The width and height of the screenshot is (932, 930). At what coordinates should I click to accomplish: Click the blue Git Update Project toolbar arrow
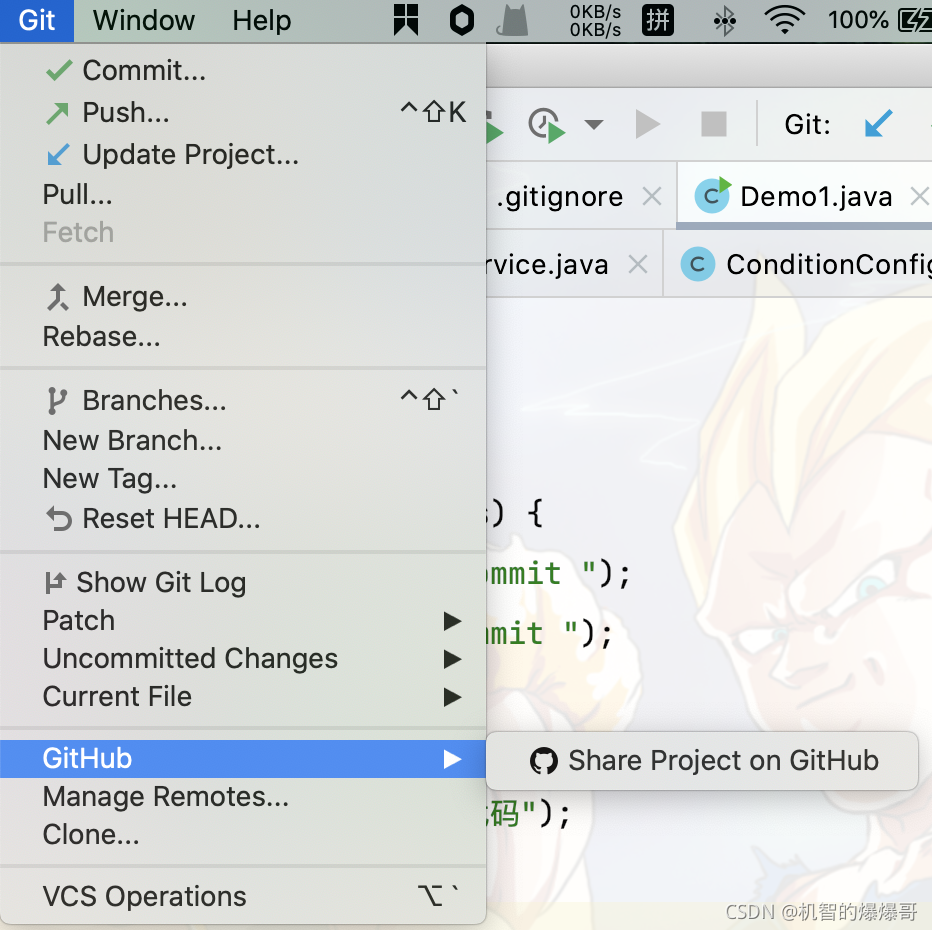click(x=879, y=123)
